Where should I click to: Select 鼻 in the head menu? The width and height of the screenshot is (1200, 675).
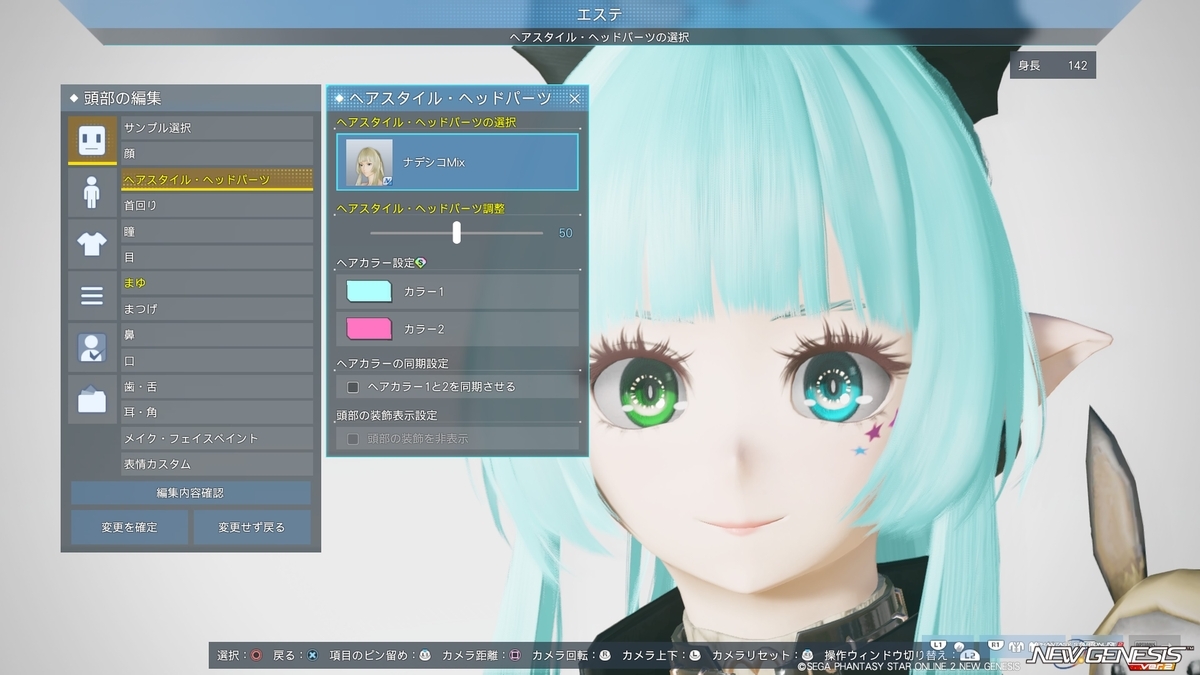[217, 335]
